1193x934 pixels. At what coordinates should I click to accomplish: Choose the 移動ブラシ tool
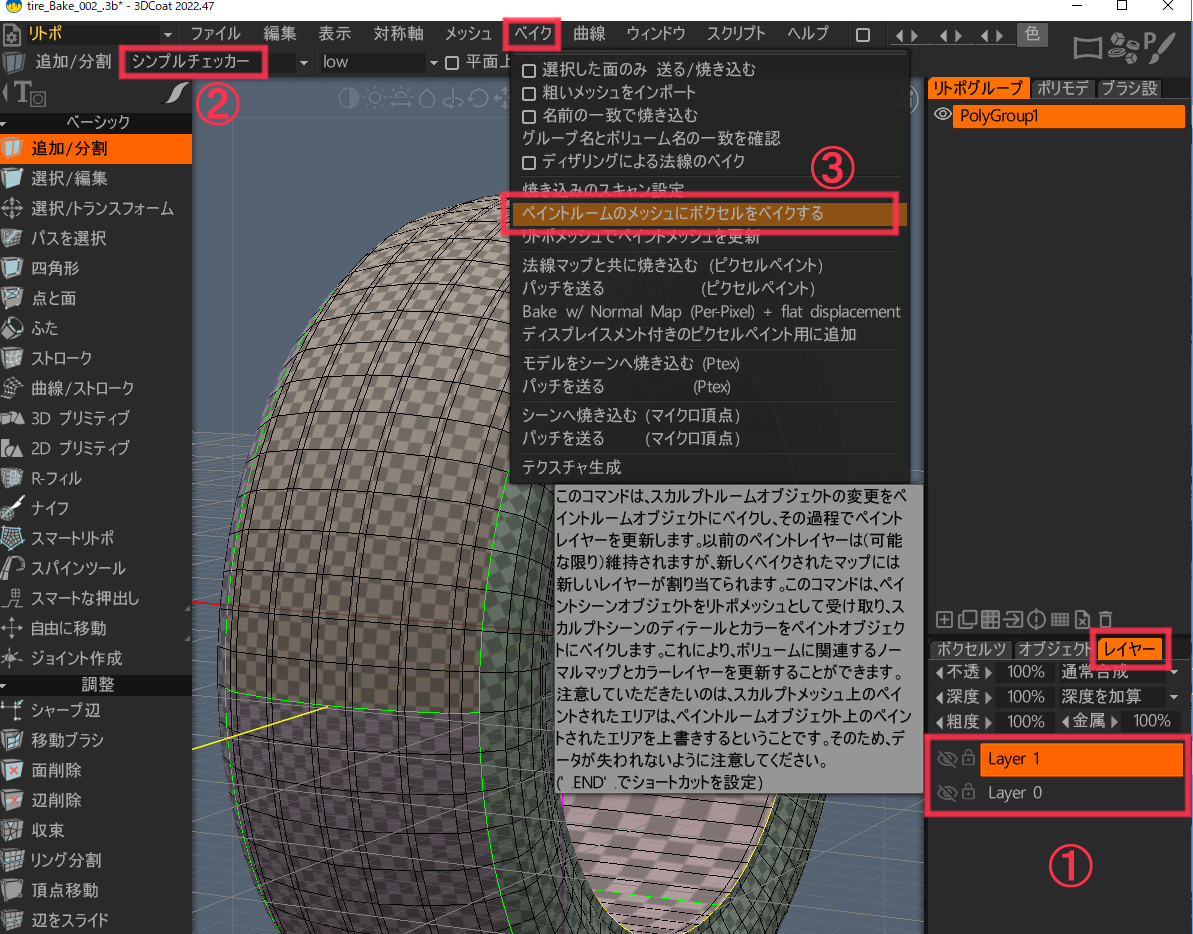pyautogui.click(x=95, y=740)
